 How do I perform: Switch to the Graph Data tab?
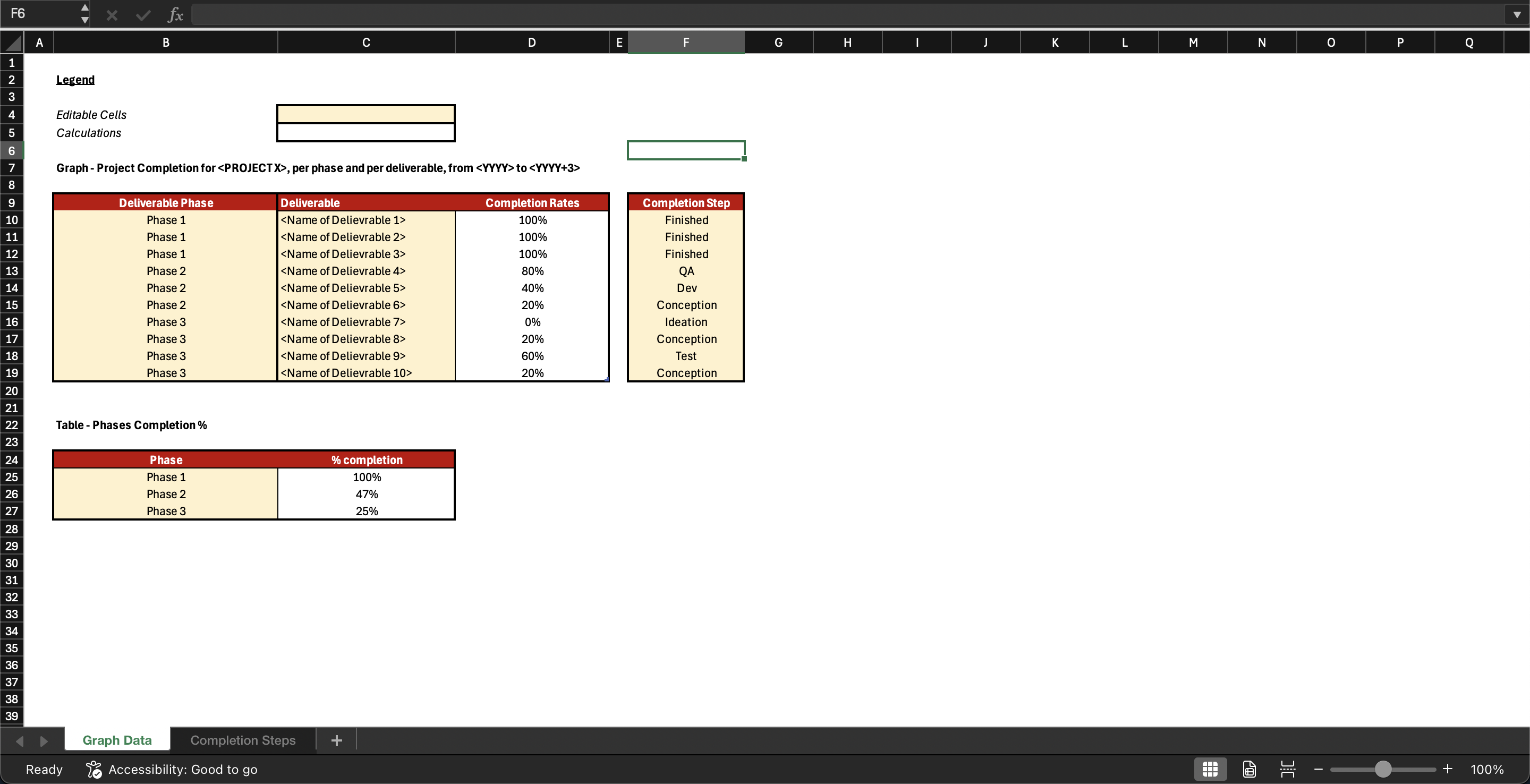click(116, 740)
